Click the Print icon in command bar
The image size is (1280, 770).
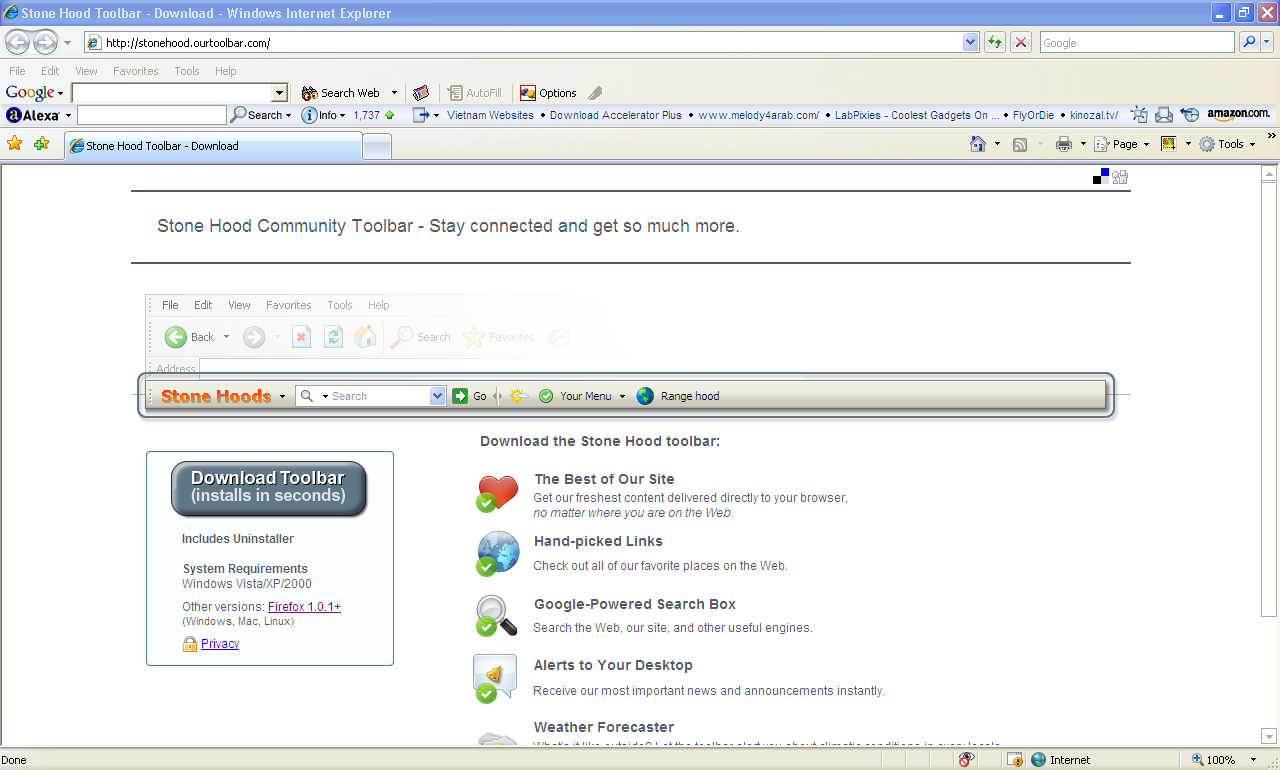1064,144
